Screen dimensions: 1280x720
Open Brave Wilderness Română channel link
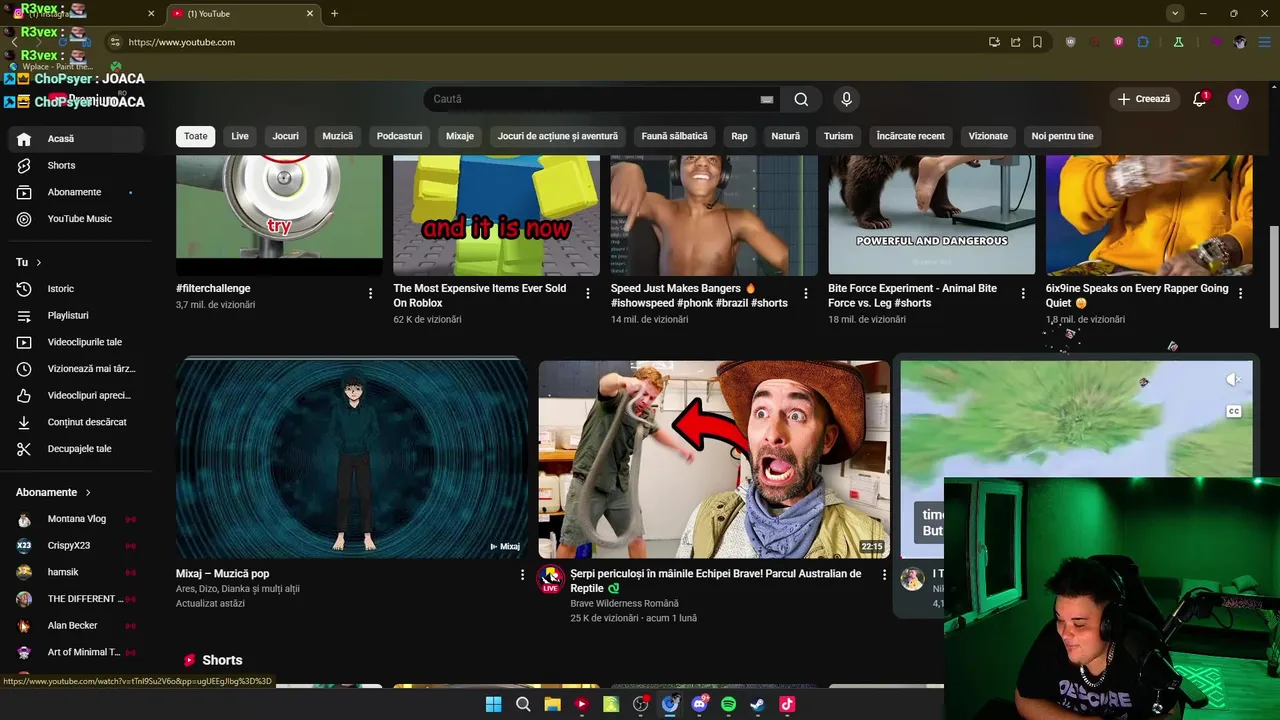click(x=624, y=603)
